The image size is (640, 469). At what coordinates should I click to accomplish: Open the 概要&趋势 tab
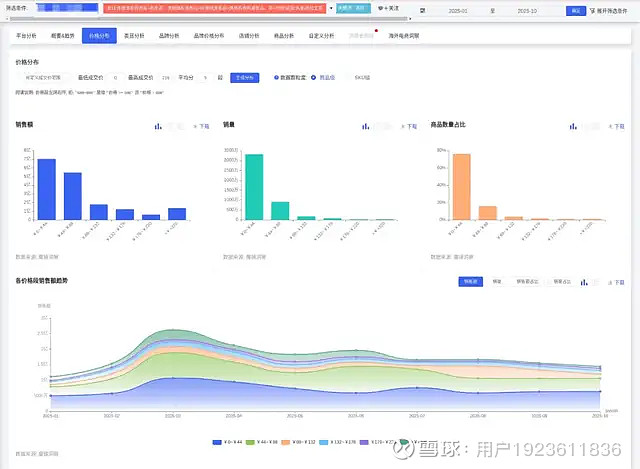(x=62, y=36)
